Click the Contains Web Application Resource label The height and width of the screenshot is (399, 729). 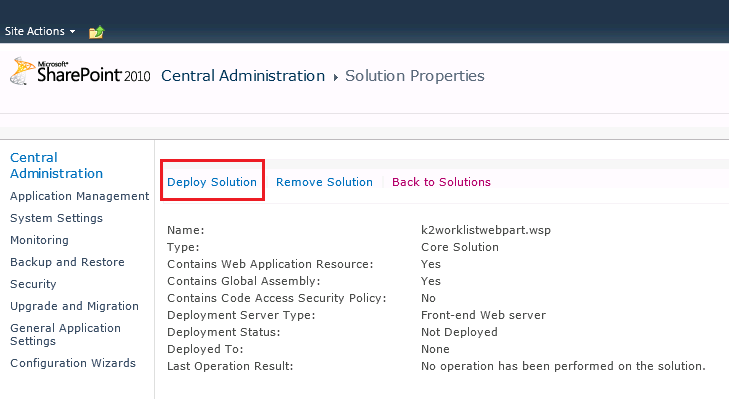[270, 264]
